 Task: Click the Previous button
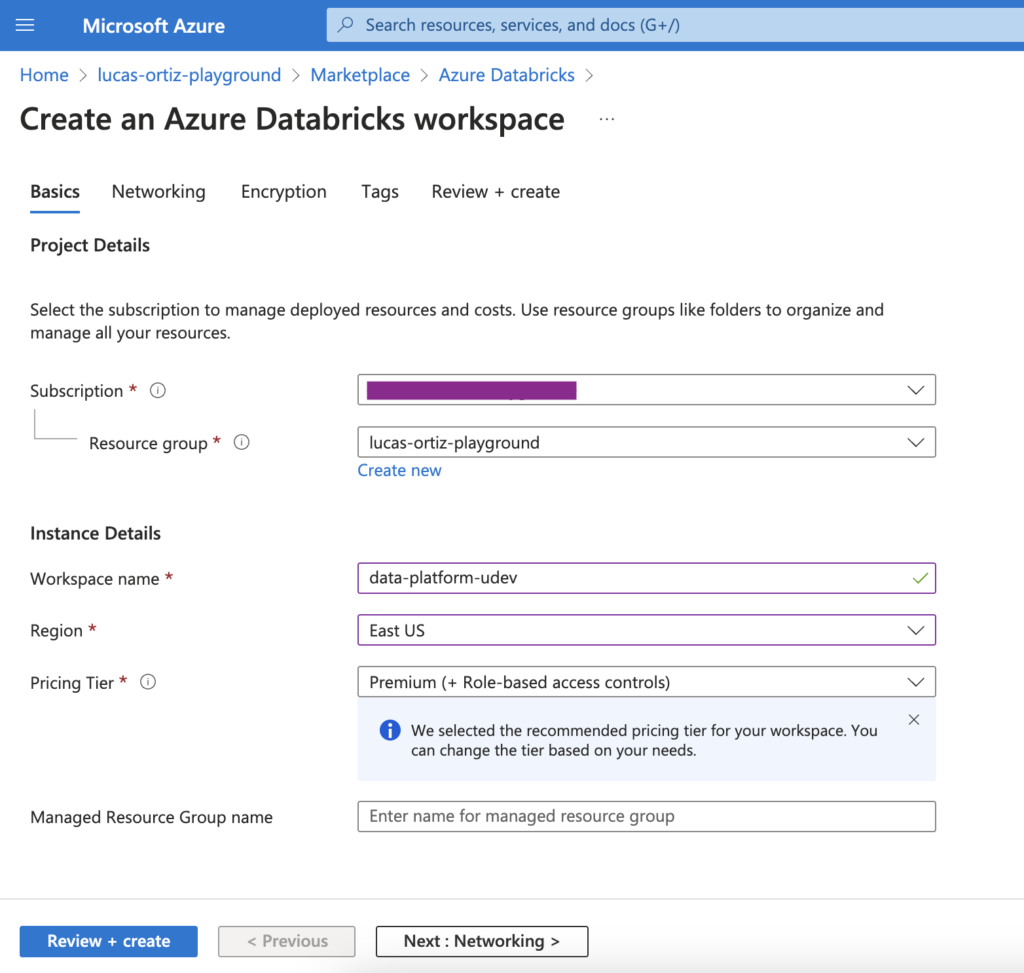pyautogui.click(x=287, y=941)
